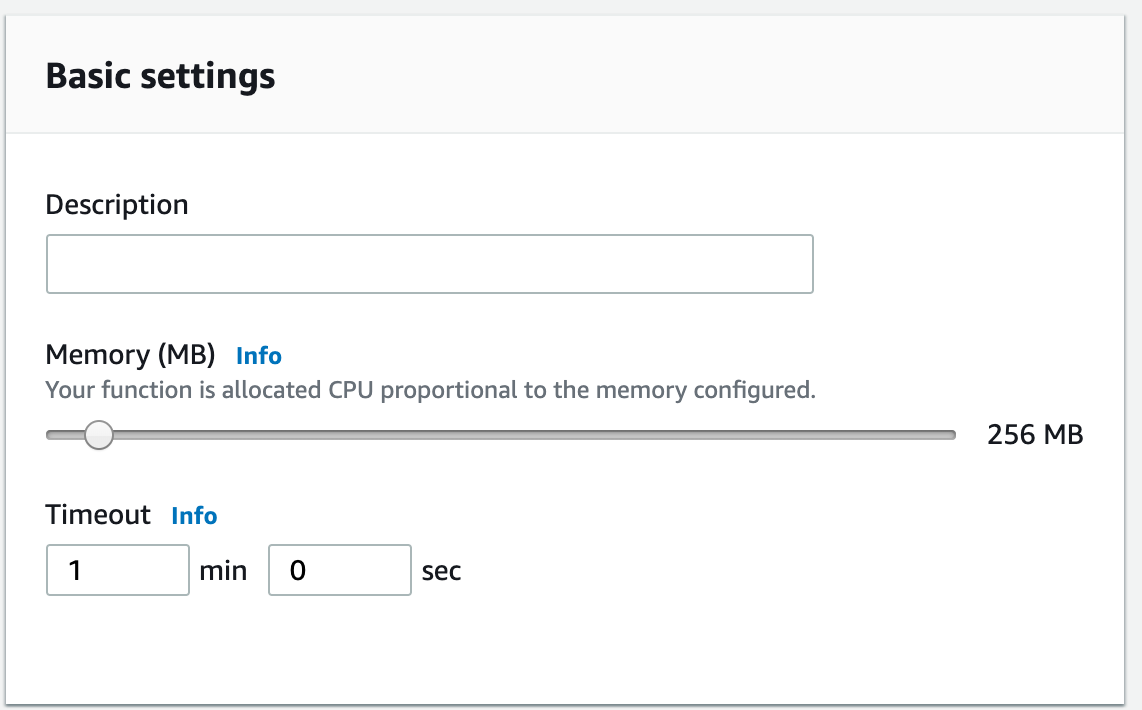
Task: Click the Description text input field
Action: tap(429, 264)
